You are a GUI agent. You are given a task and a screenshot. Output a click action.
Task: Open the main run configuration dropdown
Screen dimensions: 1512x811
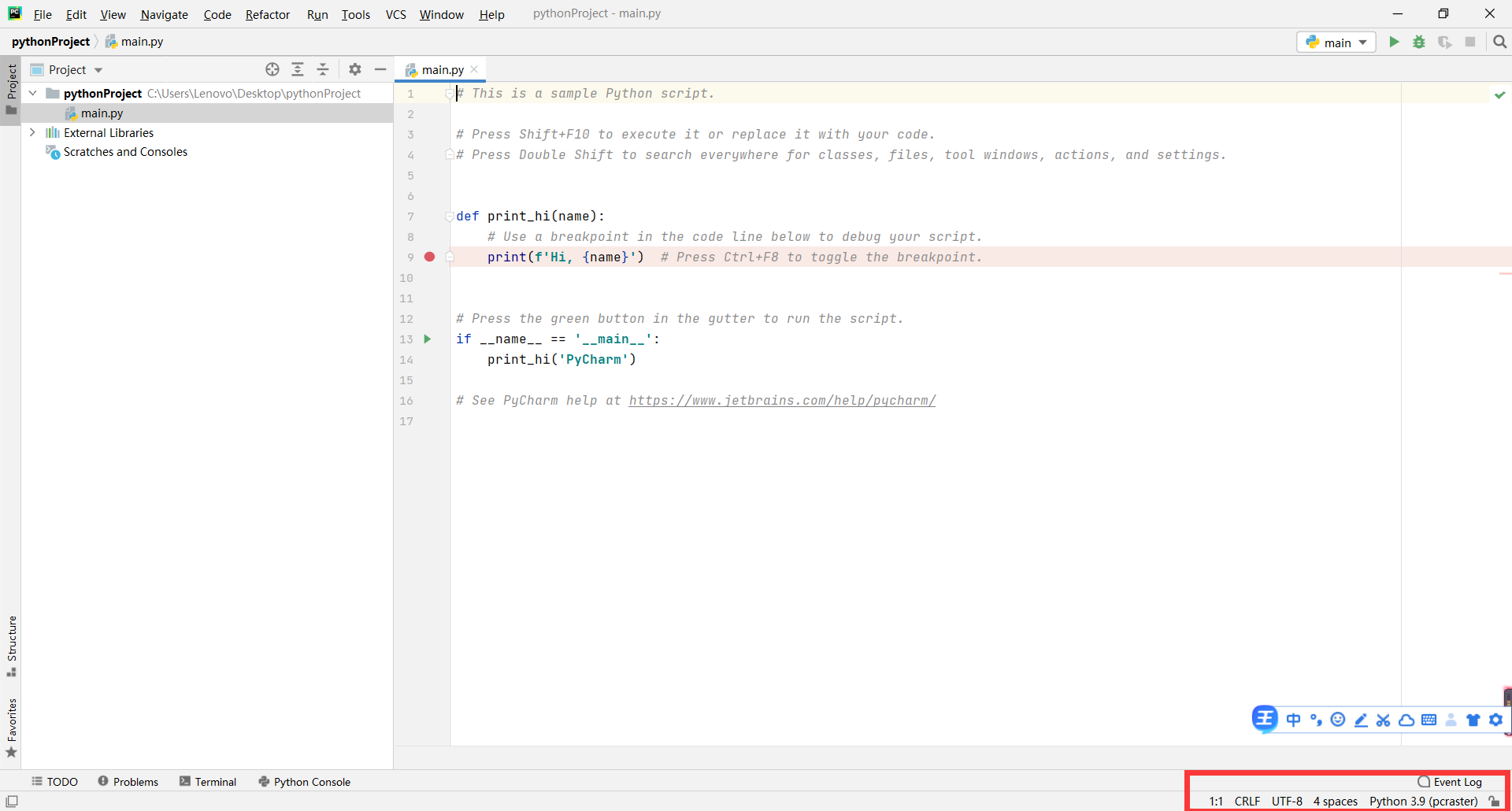[1336, 43]
